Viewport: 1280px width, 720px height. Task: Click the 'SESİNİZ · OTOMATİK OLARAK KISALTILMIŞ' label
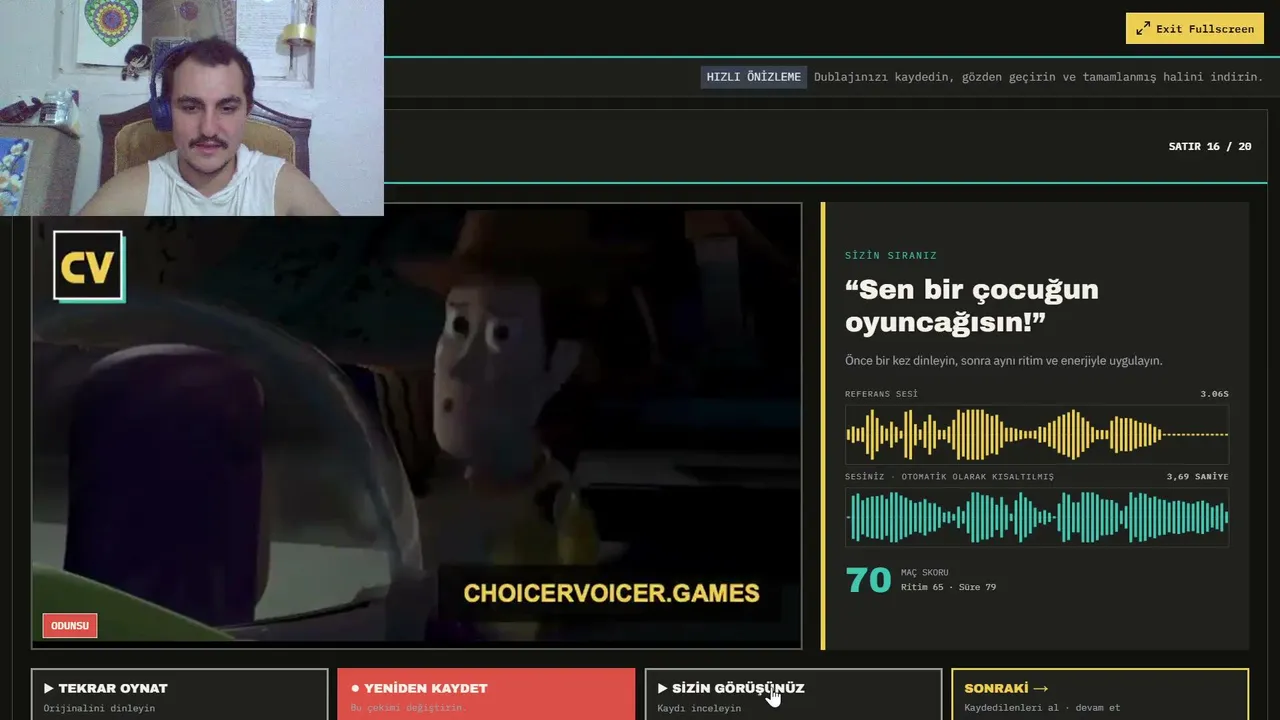949,477
